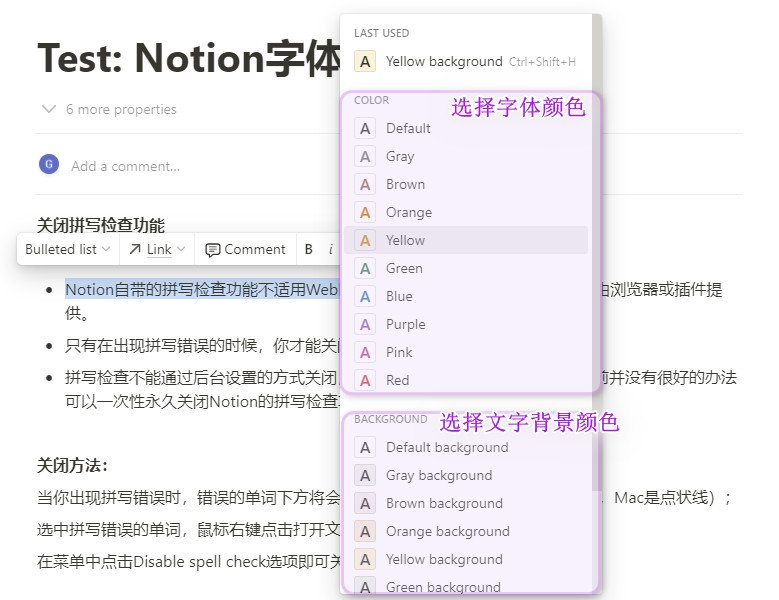The image size is (779, 600).
Task: Click the Gray background letter icon
Action: pyautogui.click(x=365, y=476)
